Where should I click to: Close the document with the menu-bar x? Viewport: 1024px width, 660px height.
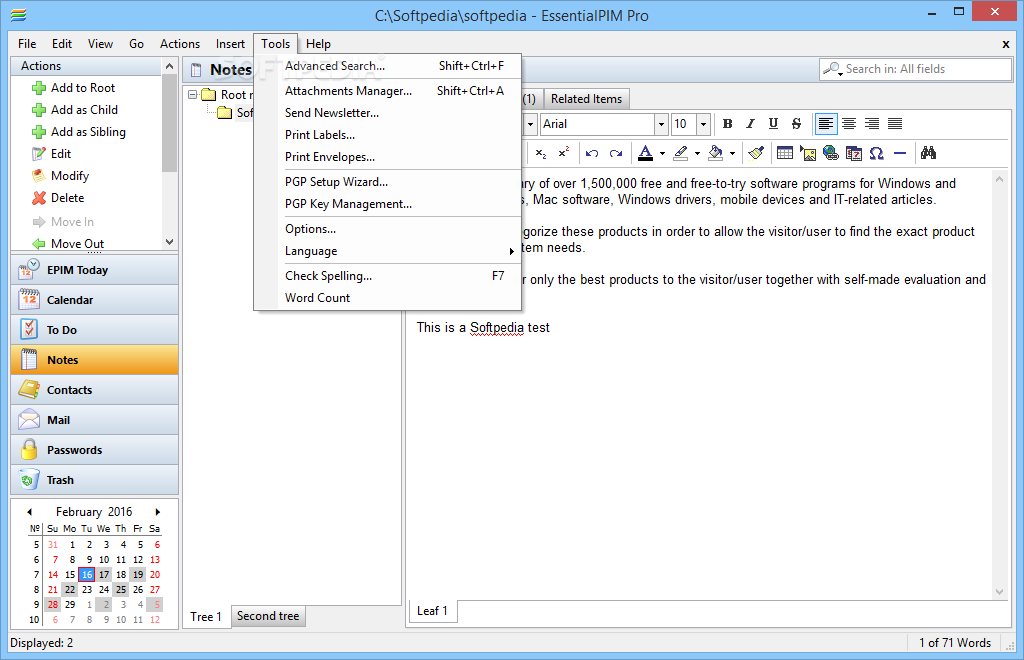pyautogui.click(x=1006, y=44)
